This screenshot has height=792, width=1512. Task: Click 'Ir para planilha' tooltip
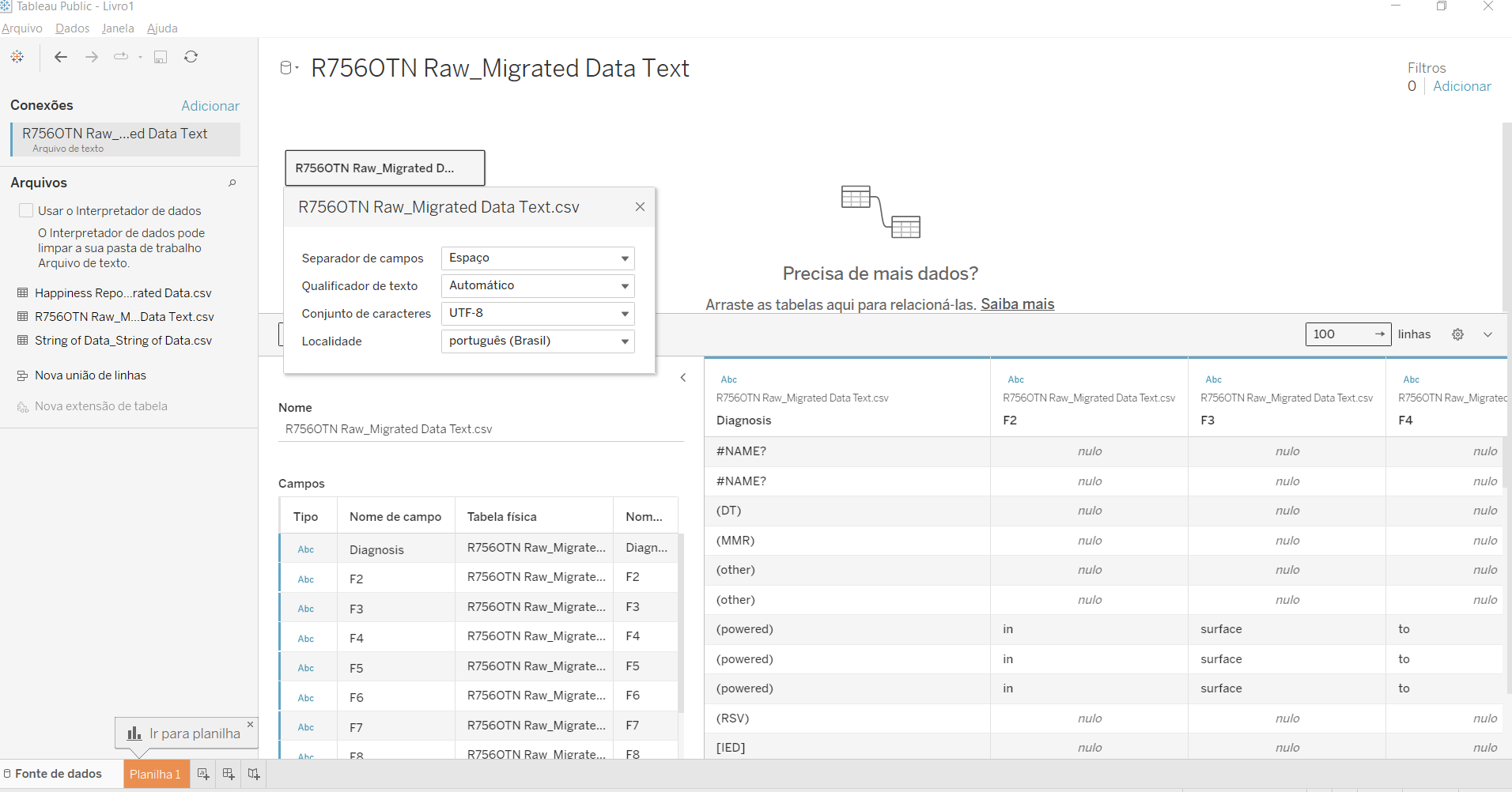[x=186, y=734]
